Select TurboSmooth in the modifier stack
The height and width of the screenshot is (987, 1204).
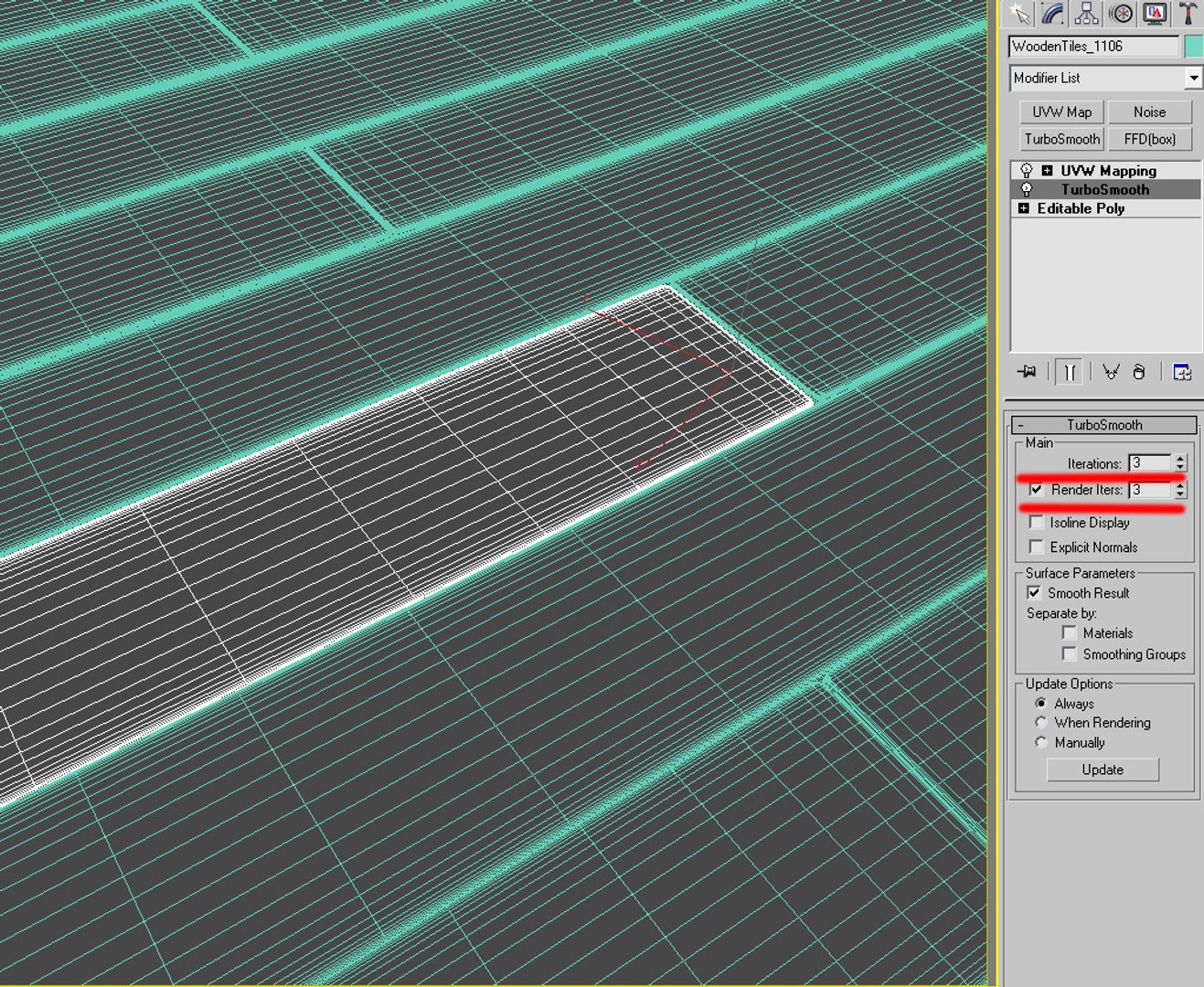[x=1104, y=189]
